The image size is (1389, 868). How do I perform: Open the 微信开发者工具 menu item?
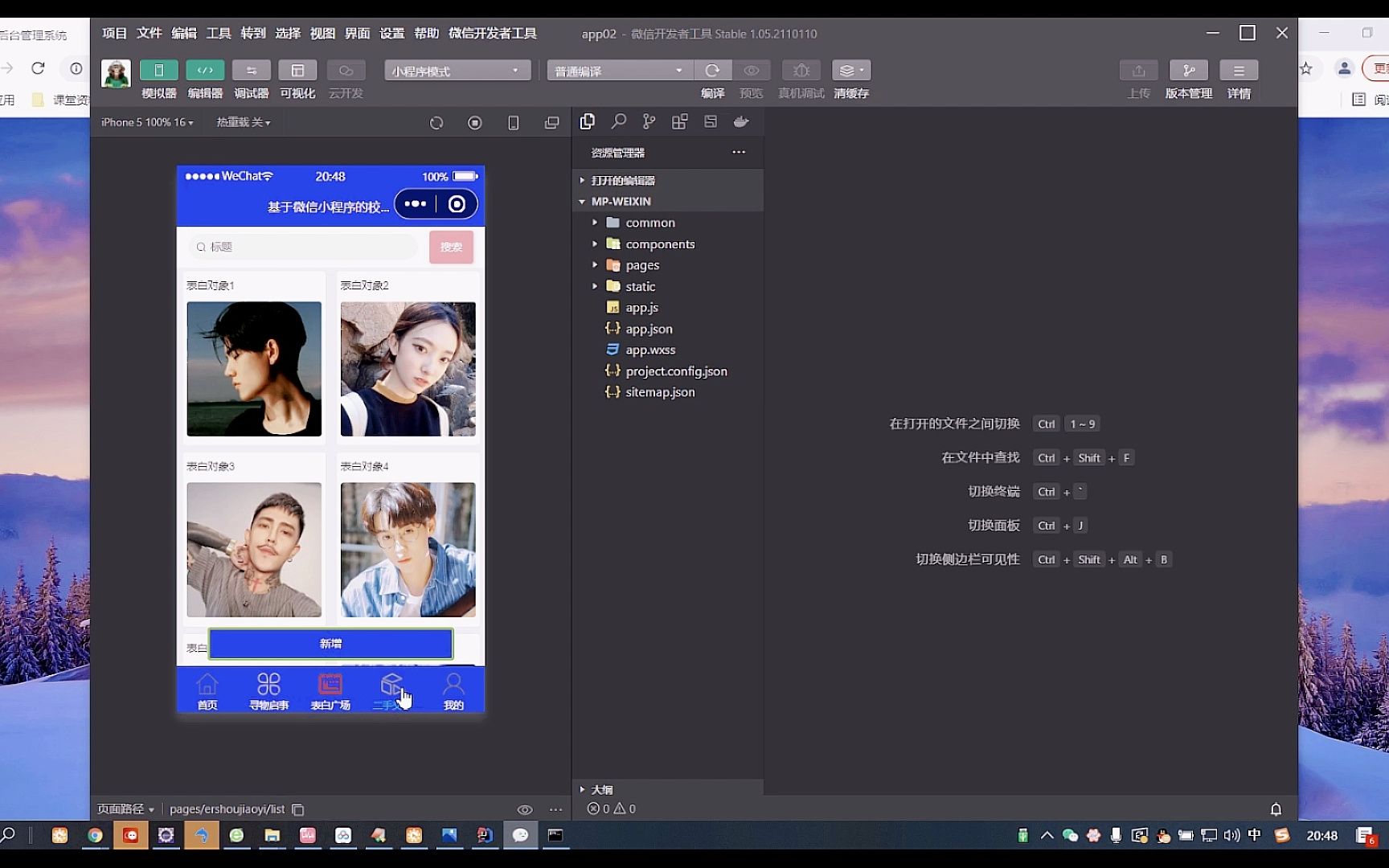[490, 33]
